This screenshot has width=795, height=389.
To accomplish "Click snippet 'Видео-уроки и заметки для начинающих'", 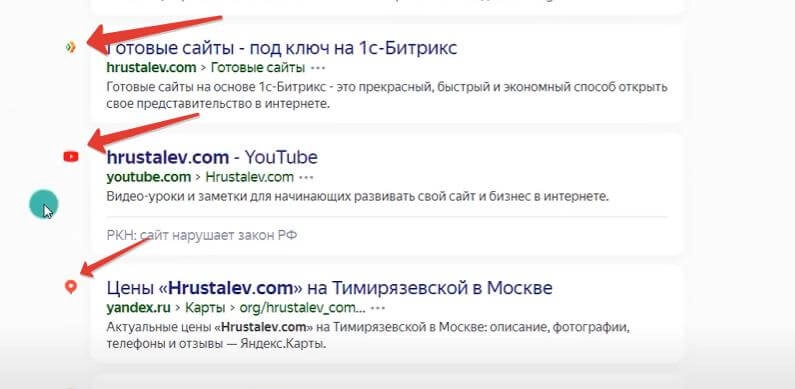I will click(357, 196).
